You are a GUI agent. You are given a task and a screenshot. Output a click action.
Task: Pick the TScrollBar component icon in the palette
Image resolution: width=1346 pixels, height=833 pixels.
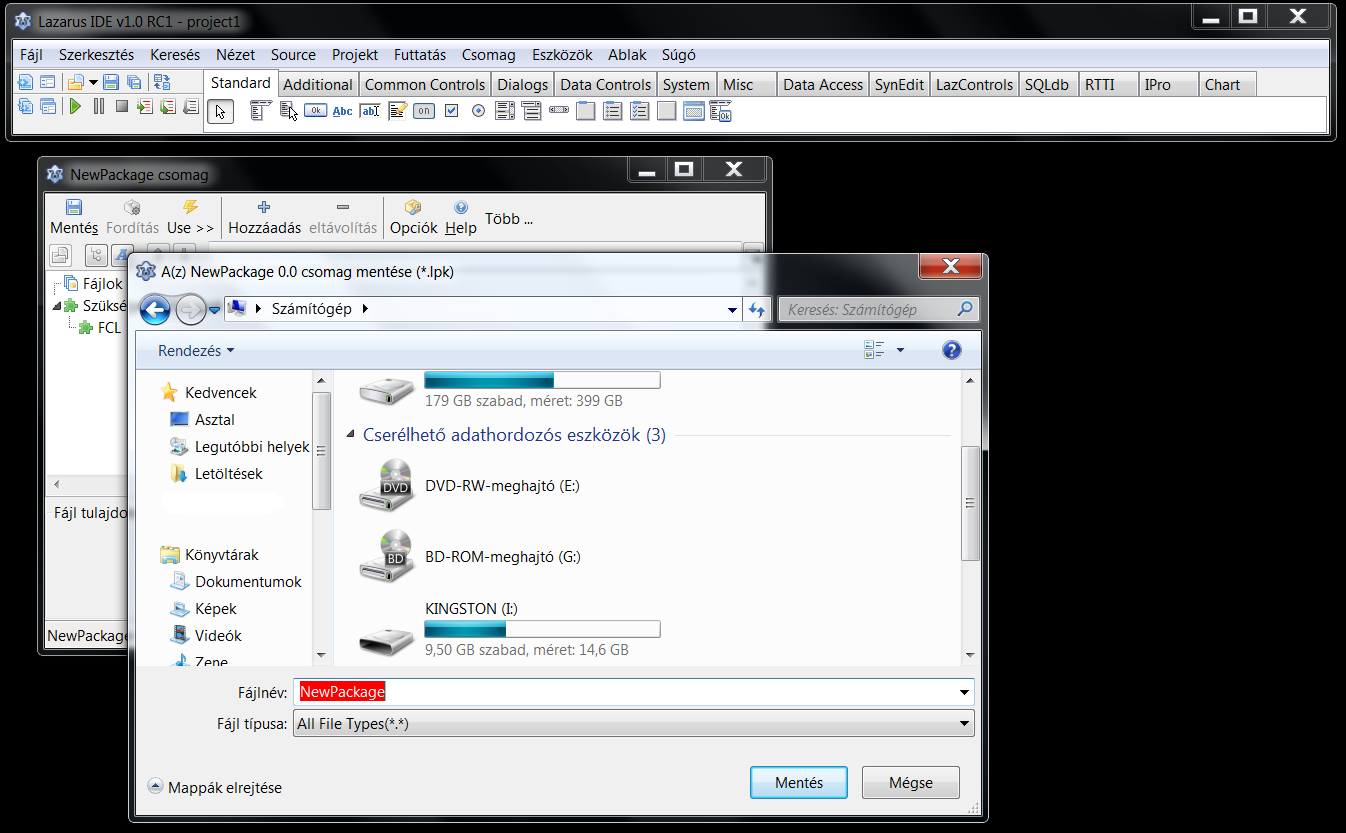(559, 110)
